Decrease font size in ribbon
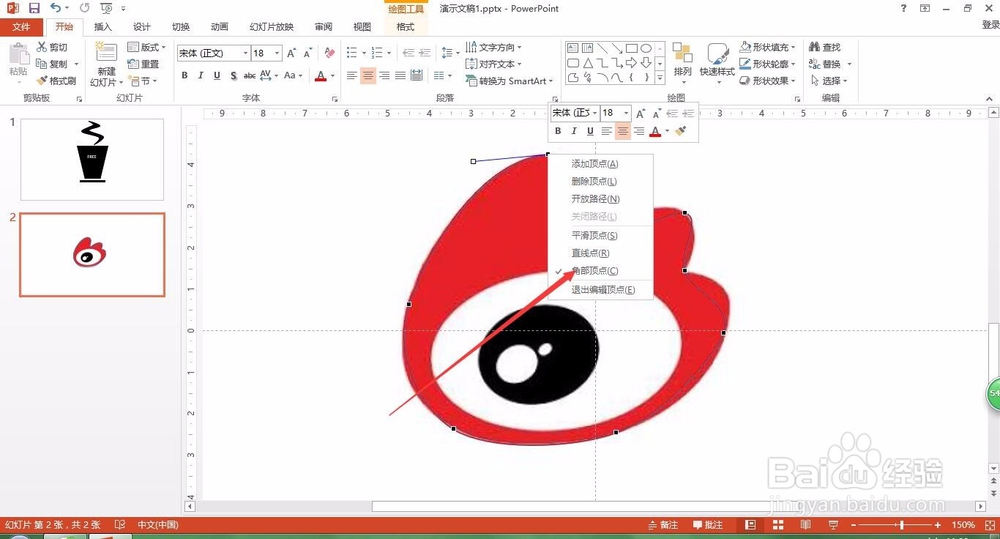 [307, 53]
